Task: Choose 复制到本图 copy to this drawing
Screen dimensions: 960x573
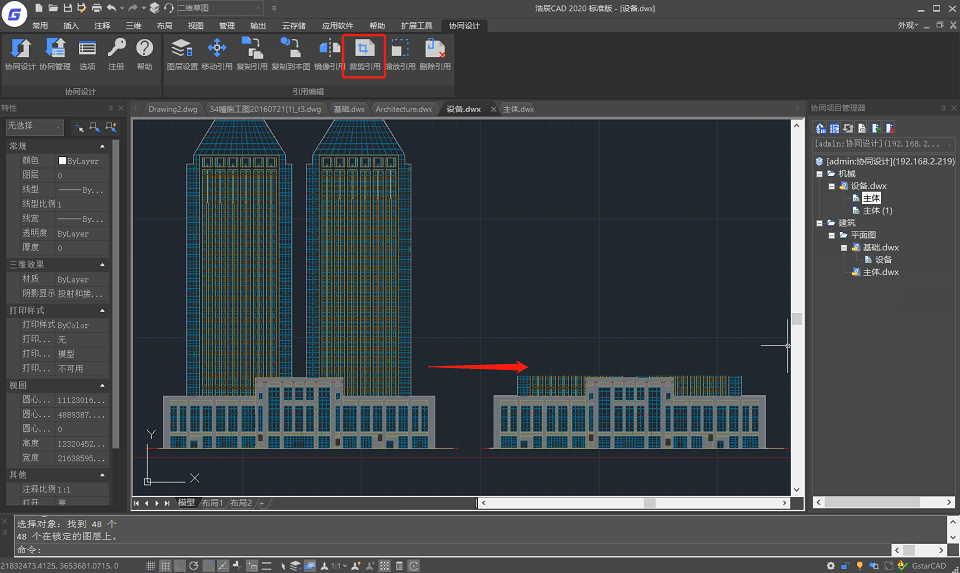Action: click(291, 54)
